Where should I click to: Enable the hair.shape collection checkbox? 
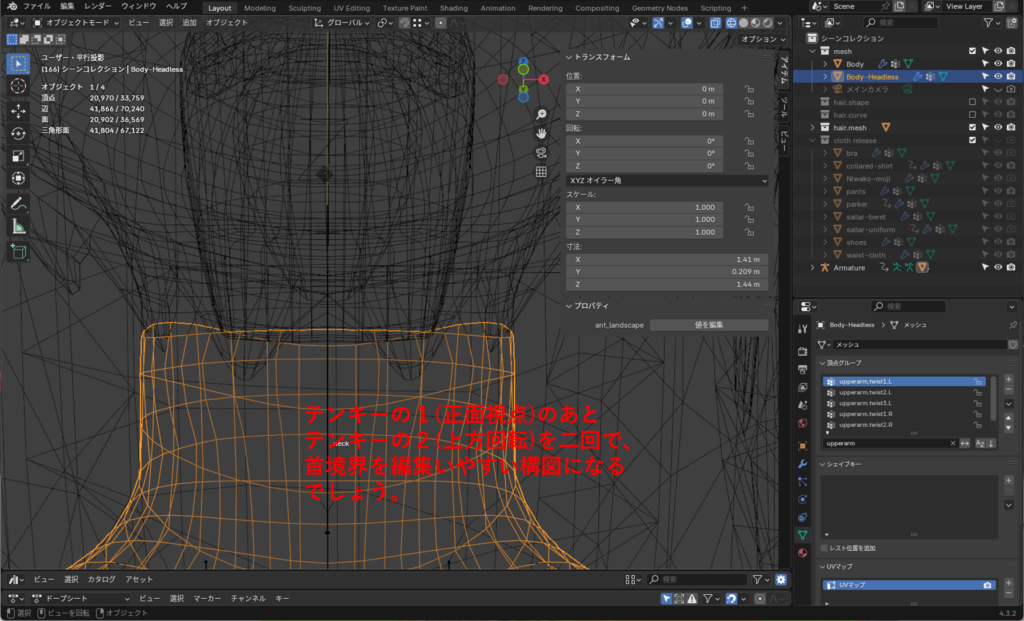[x=972, y=102]
